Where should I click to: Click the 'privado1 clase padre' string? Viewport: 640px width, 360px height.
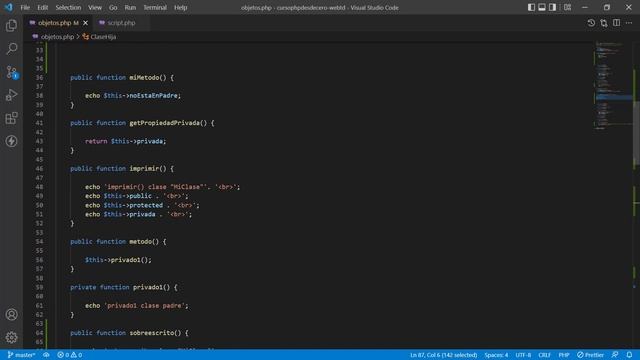click(x=144, y=306)
